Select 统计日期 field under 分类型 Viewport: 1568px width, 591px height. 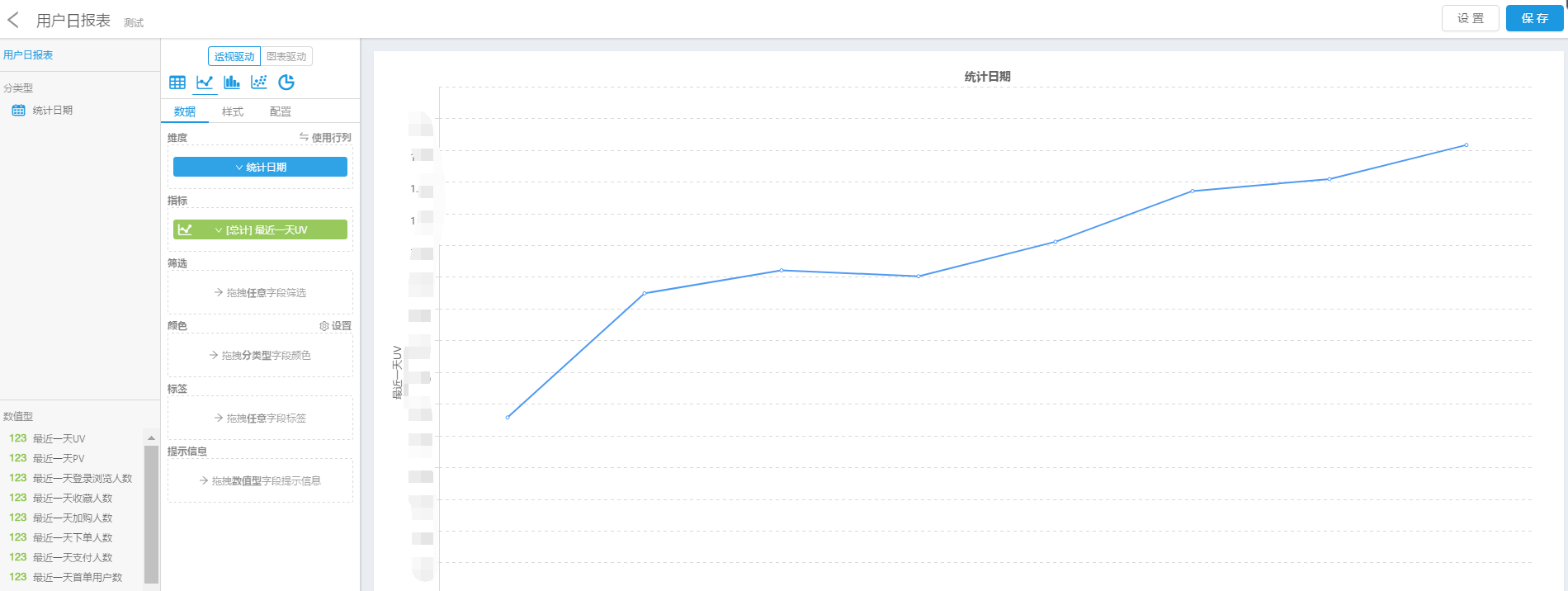52,110
